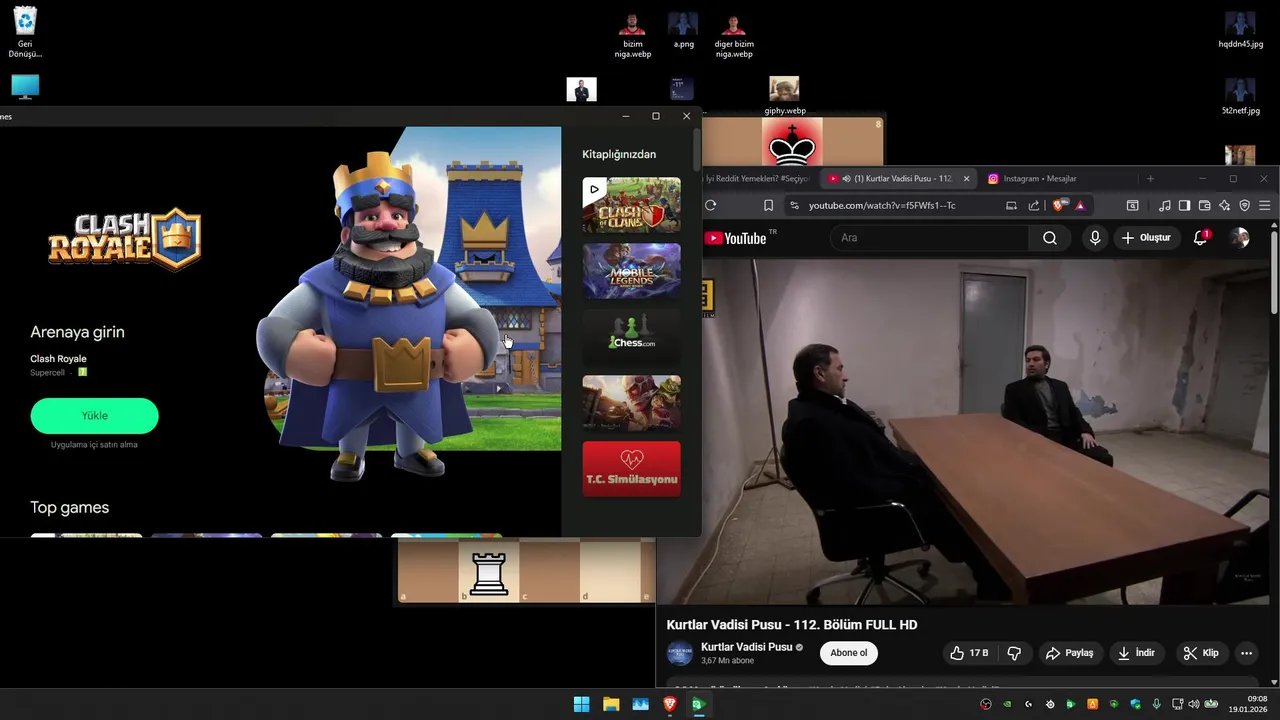Reload the YouTube page in Brave
This screenshot has width=1280, height=720.
pyautogui.click(x=710, y=205)
